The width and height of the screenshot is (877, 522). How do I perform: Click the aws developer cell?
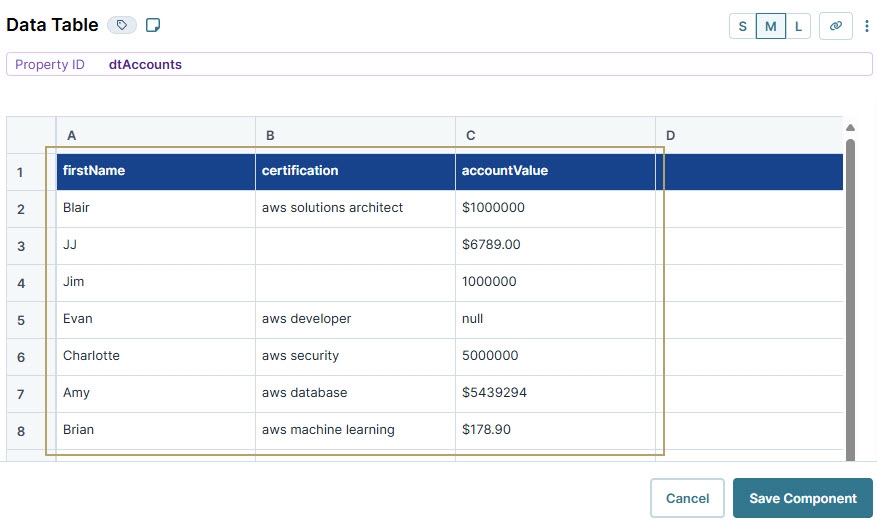coord(355,319)
